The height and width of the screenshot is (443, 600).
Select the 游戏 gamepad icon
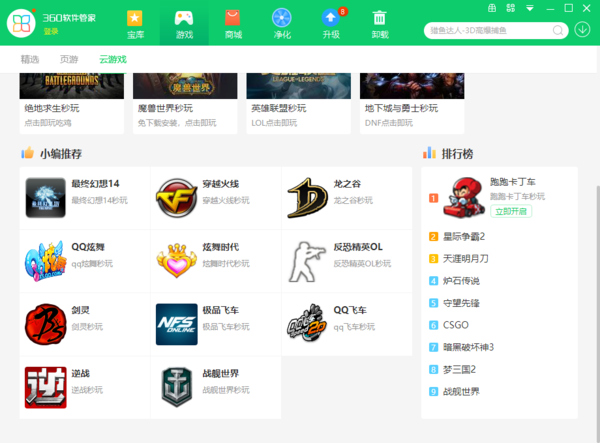[x=184, y=18]
